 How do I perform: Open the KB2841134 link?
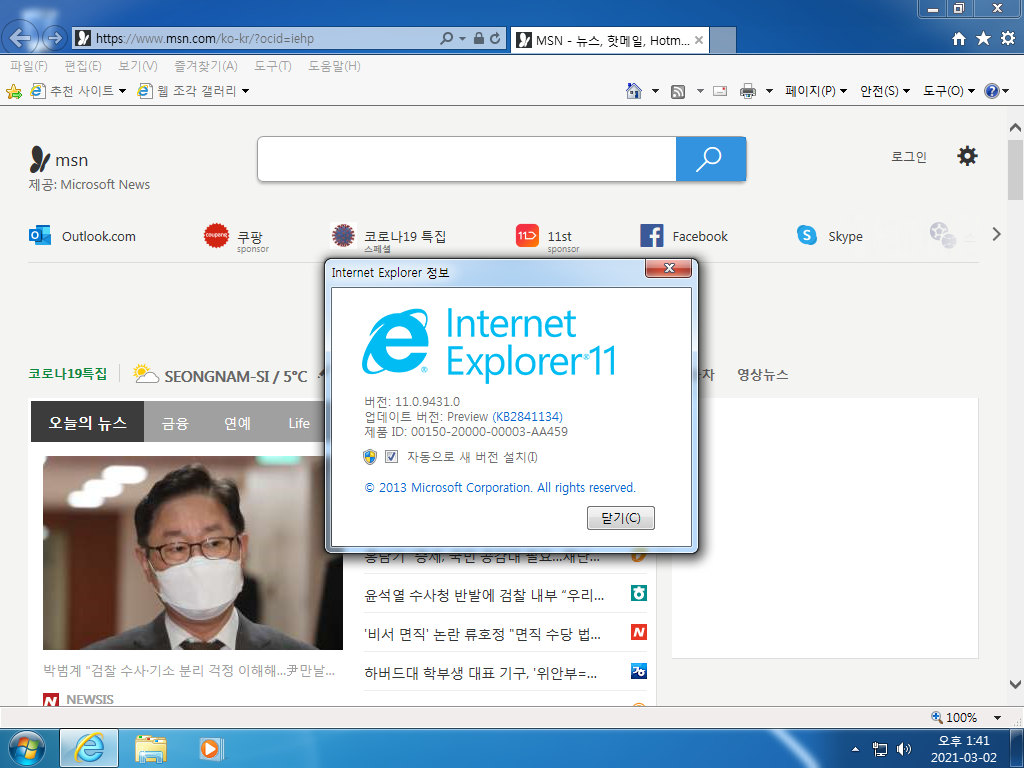(x=527, y=417)
